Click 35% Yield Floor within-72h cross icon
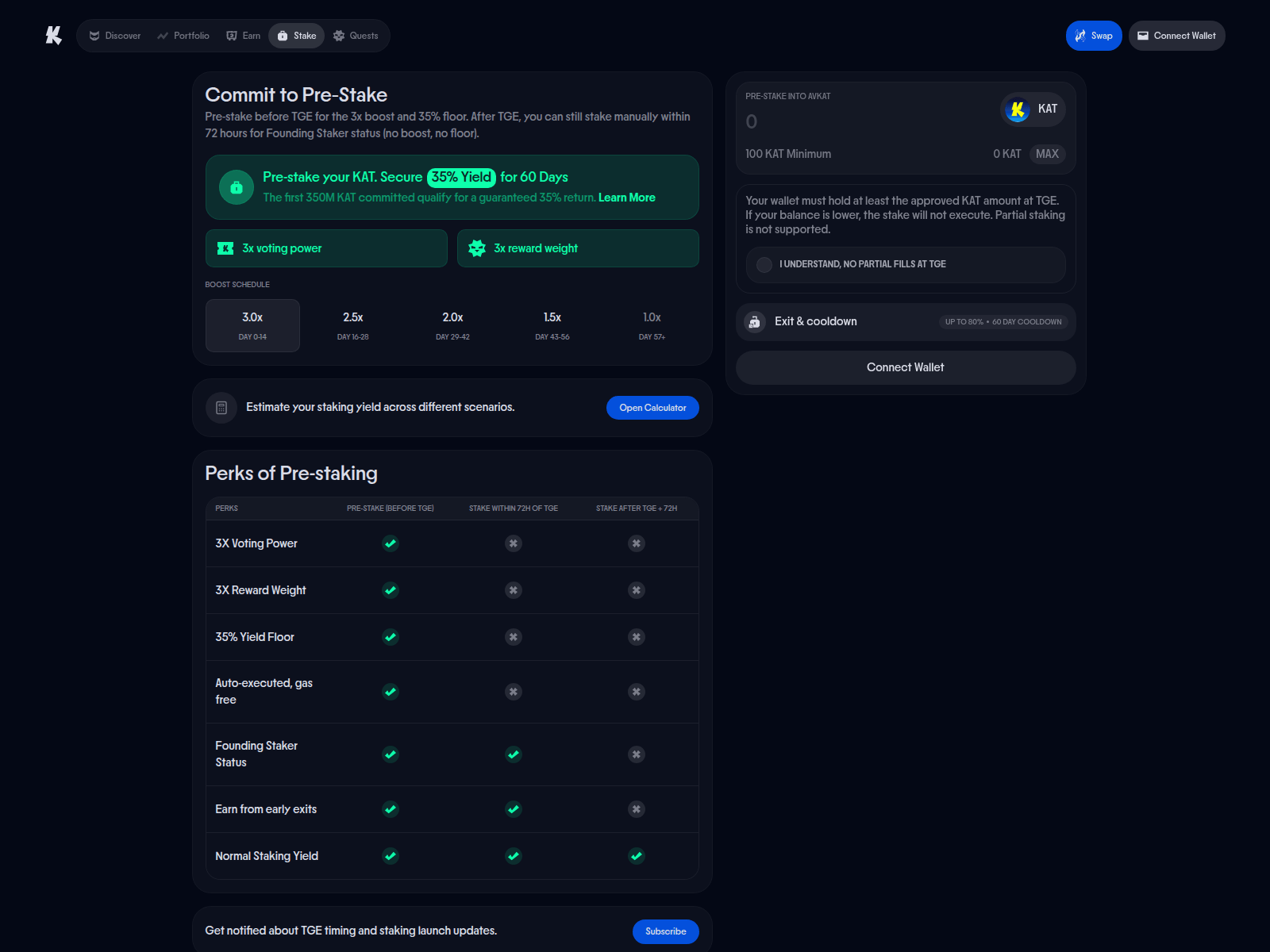This screenshot has width=1270, height=952. (514, 637)
